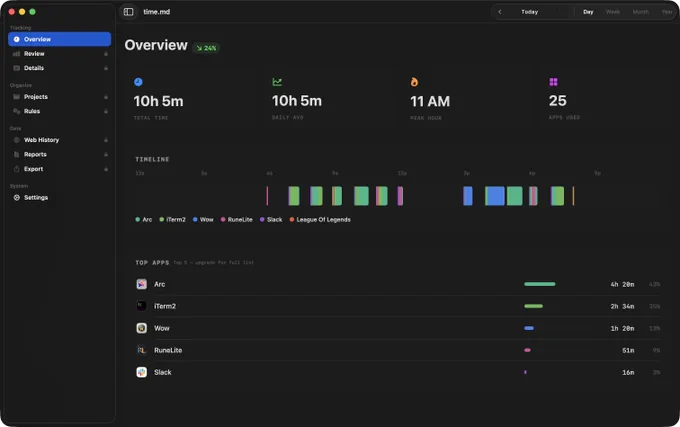Viewport: 680px width, 427px height.
Task: Click the large blue timeline block
Action: tap(495, 196)
